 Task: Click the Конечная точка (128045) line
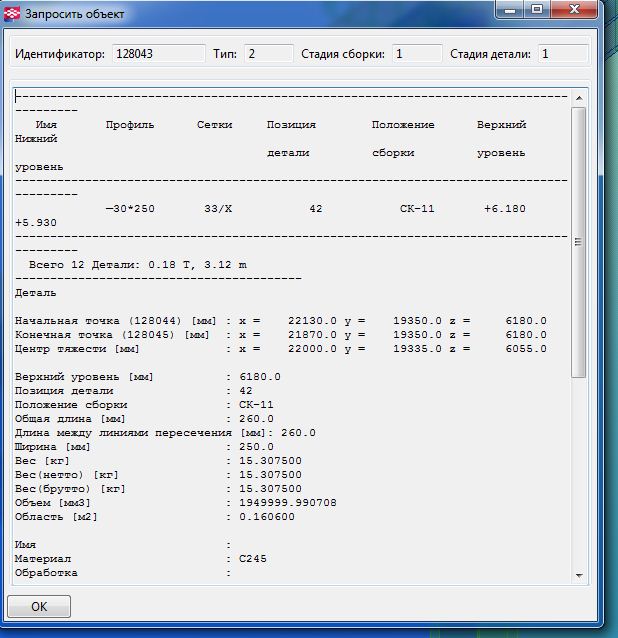coord(280,335)
